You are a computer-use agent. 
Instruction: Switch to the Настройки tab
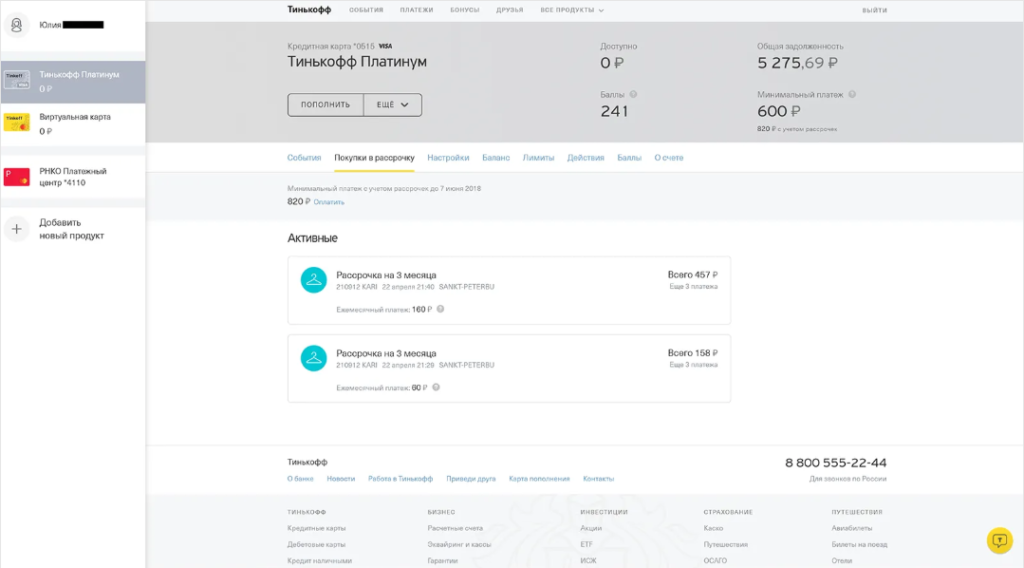(x=448, y=158)
